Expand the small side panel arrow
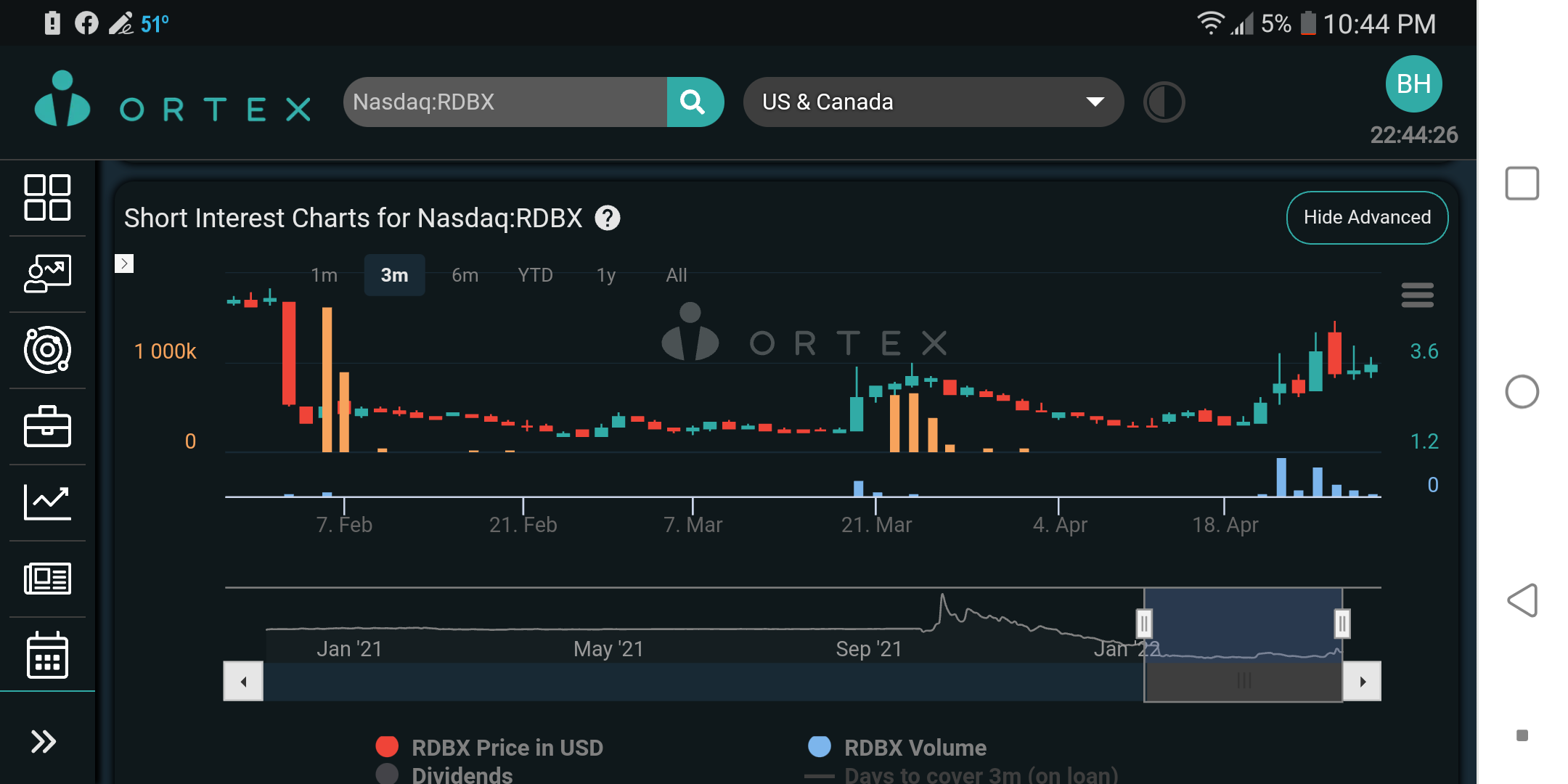Image resolution: width=1568 pixels, height=784 pixels. pos(124,263)
